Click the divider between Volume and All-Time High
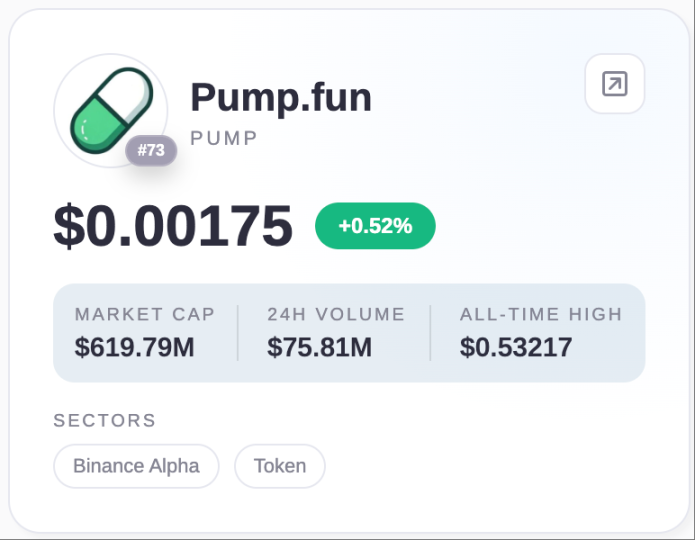This screenshot has width=695, height=540. coord(430,332)
